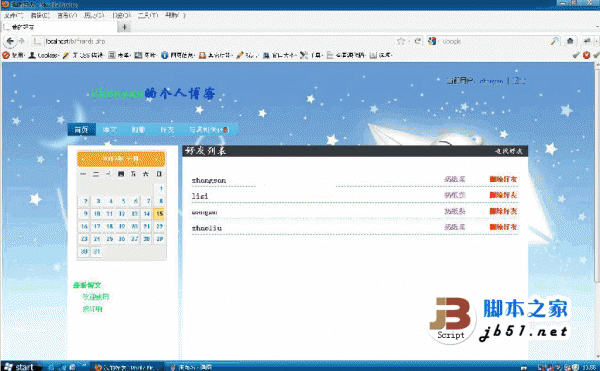Open friend zhaoliu's profile link
Image resolution: width=600 pixels, height=371 pixels.
click(207, 228)
